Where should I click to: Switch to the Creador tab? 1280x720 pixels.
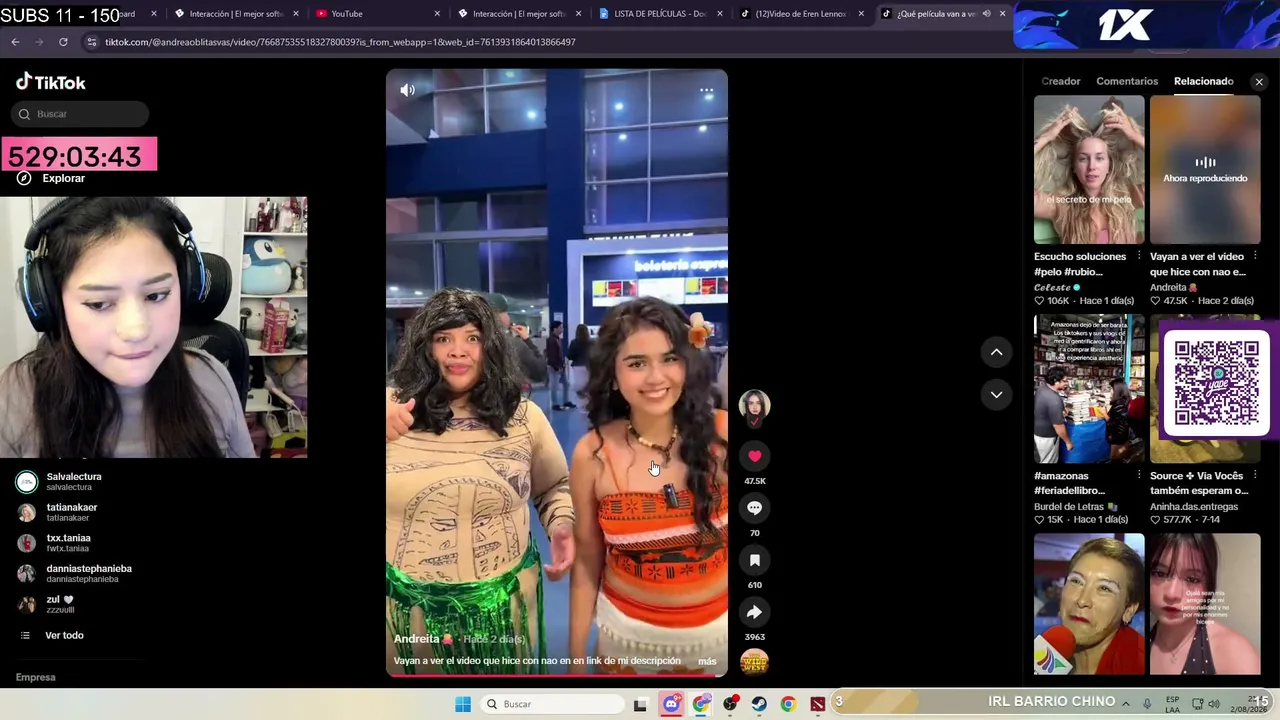[1061, 81]
